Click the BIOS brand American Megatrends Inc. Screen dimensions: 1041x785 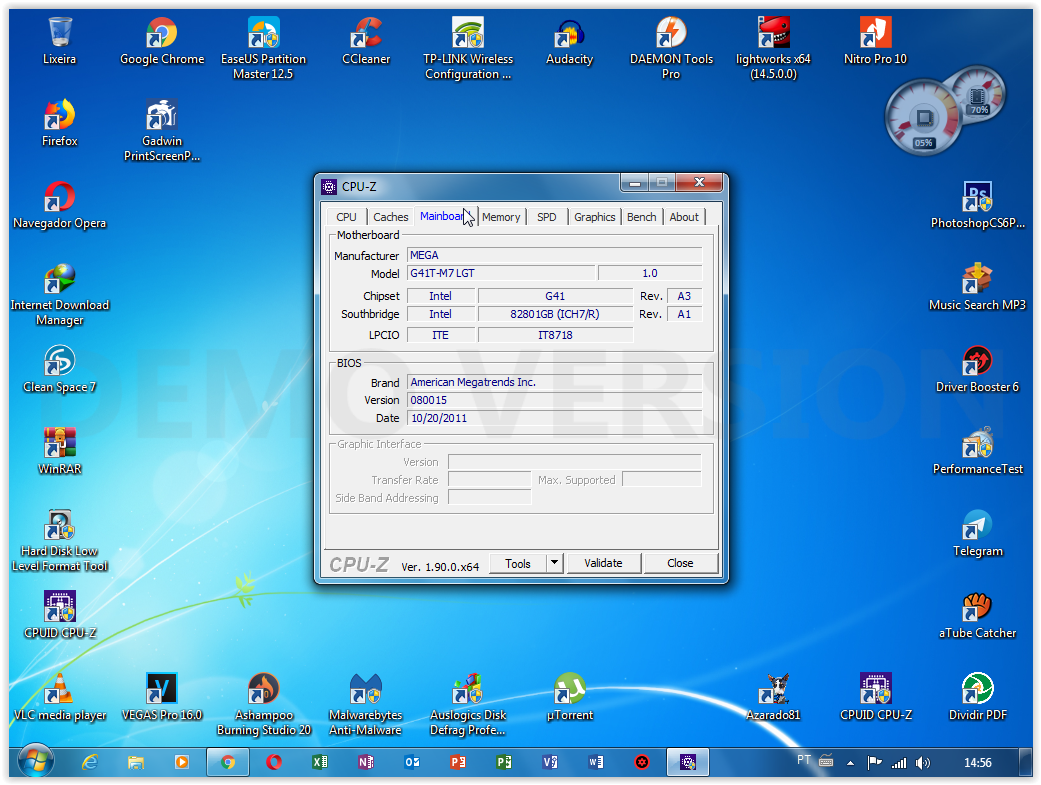click(554, 382)
